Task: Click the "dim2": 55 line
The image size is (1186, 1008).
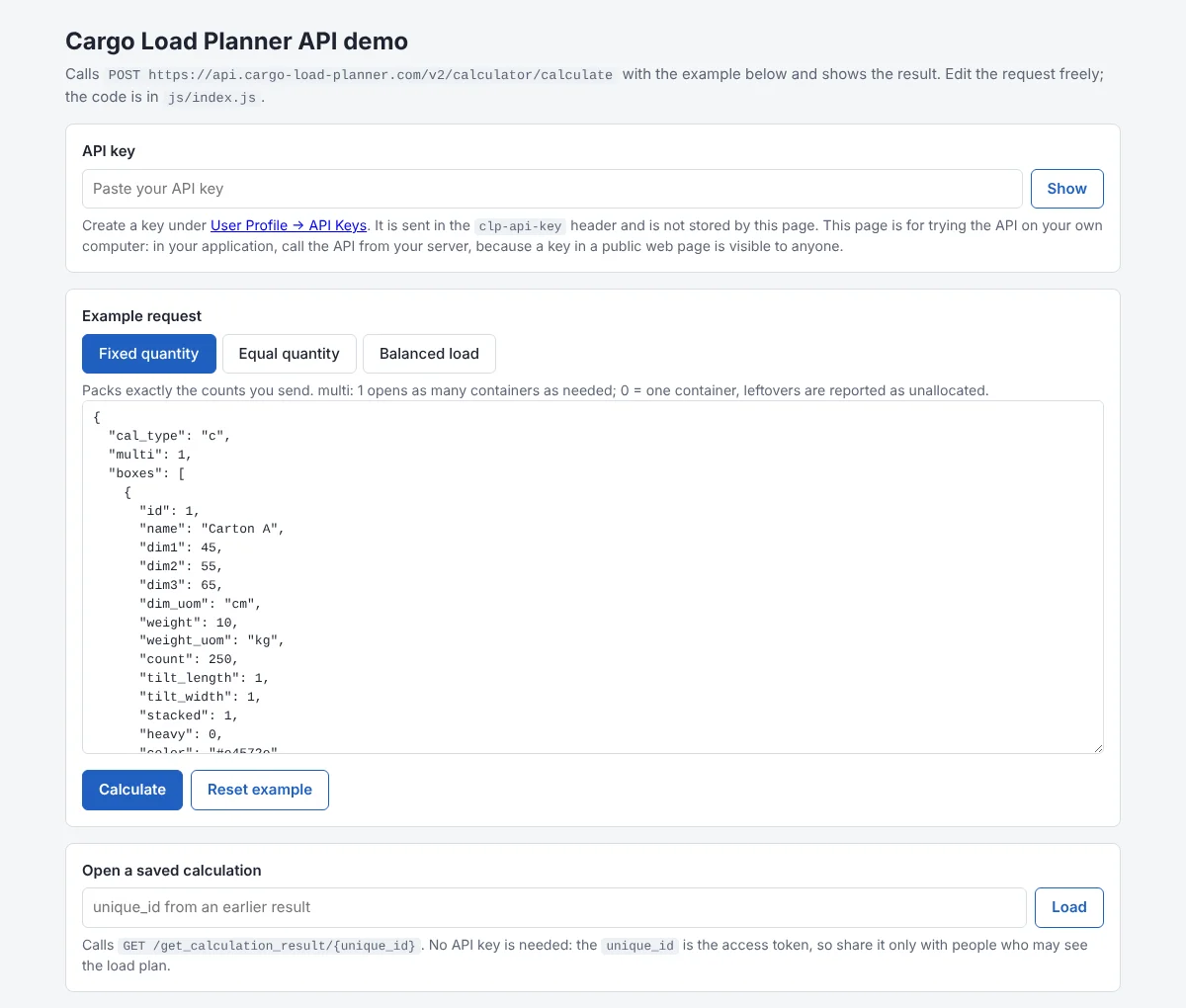Action: pos(181,566)
